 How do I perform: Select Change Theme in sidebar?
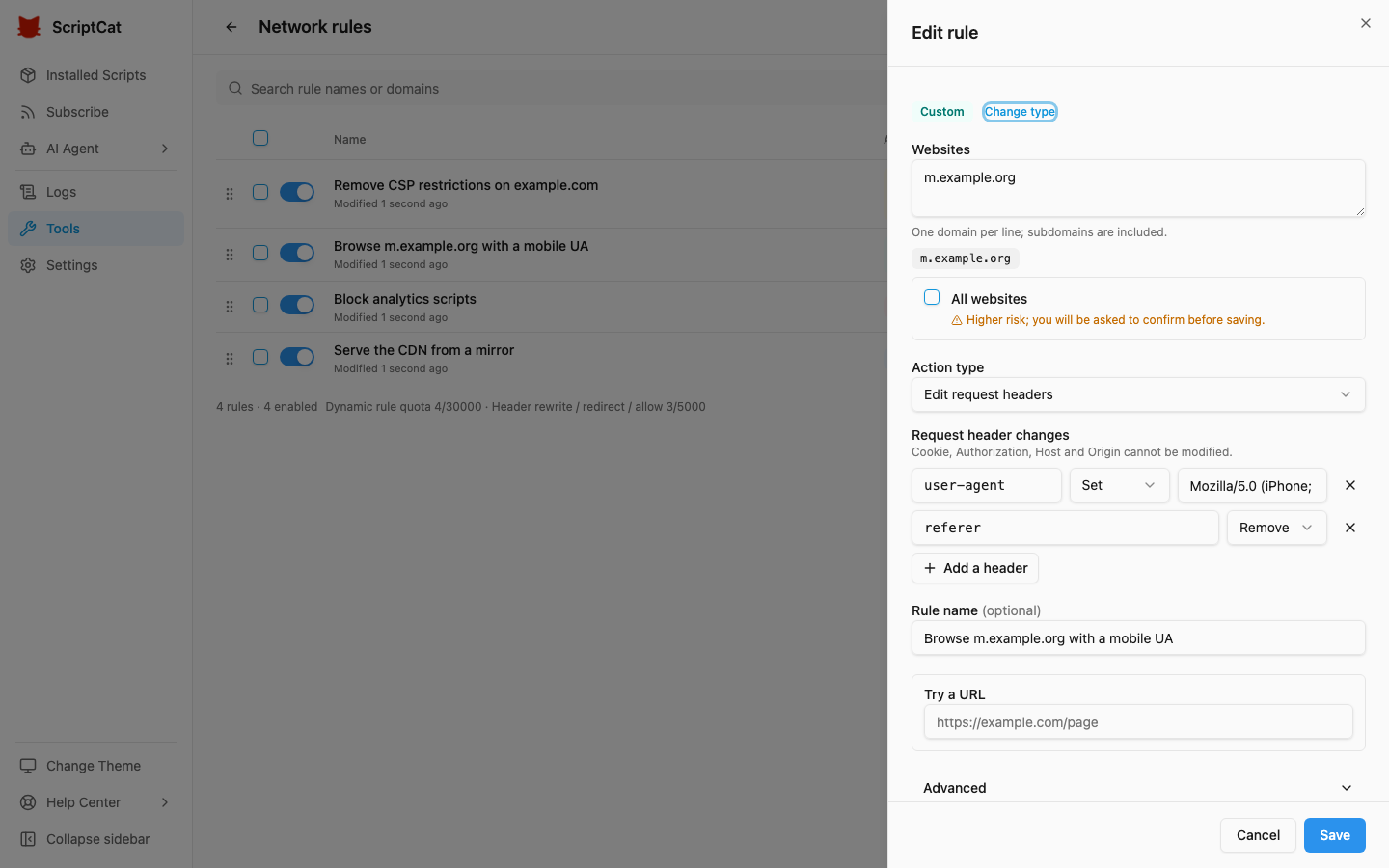point(95,766)
